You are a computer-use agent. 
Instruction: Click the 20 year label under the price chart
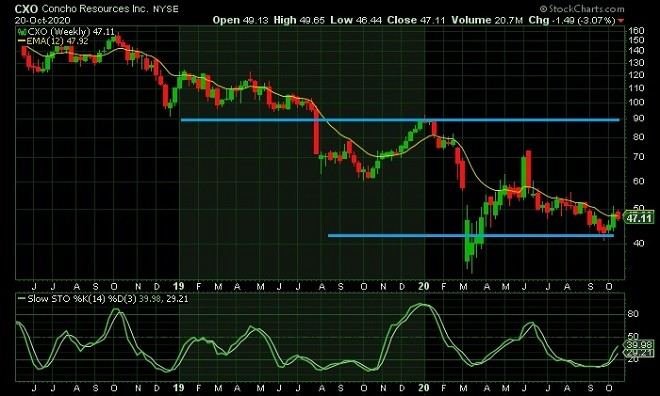click(424, 287)
